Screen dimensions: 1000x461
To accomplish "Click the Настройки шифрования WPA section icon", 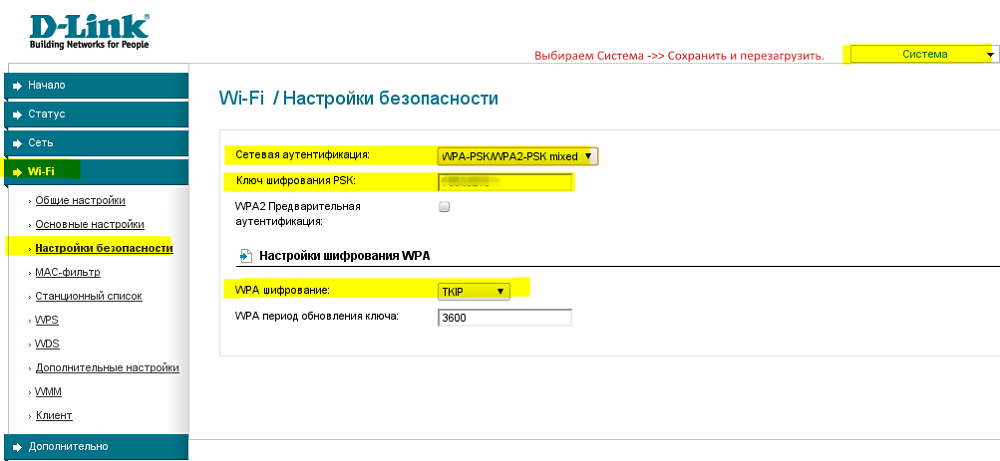I will click(x=245, y=256).
